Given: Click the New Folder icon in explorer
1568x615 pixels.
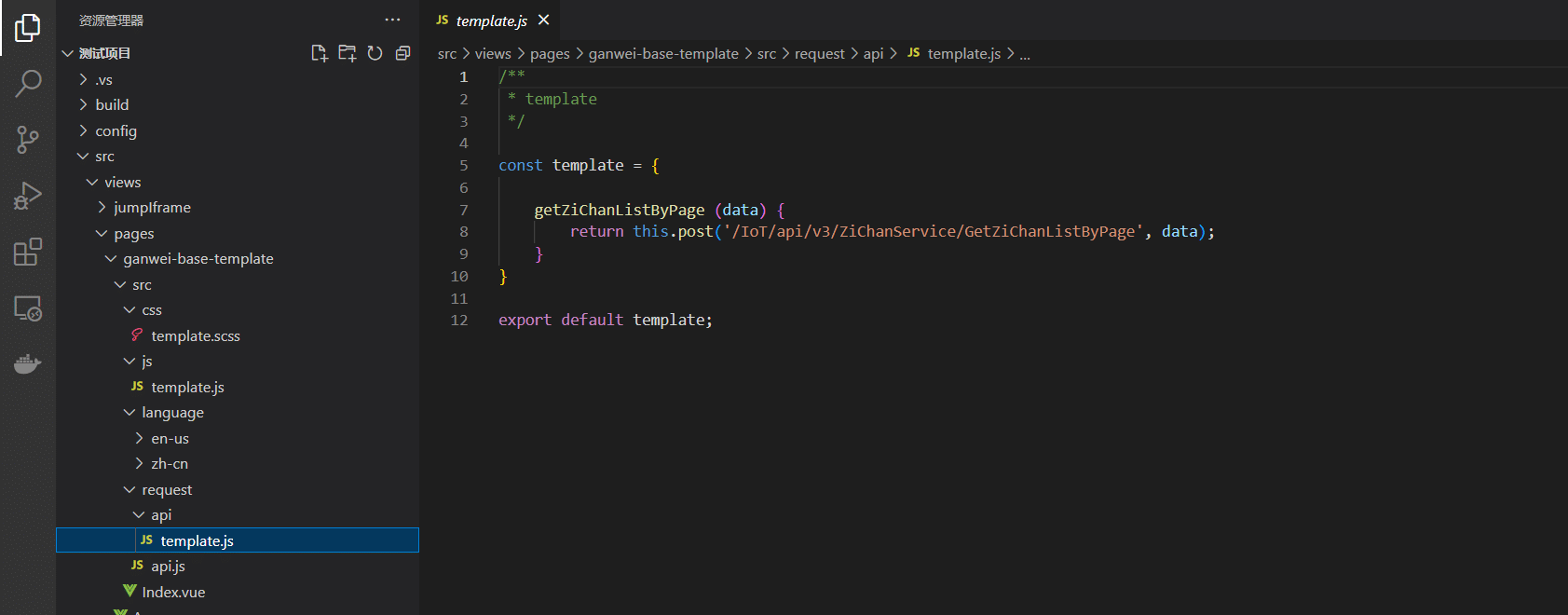Looking at the screenshot, I should 348,53.
